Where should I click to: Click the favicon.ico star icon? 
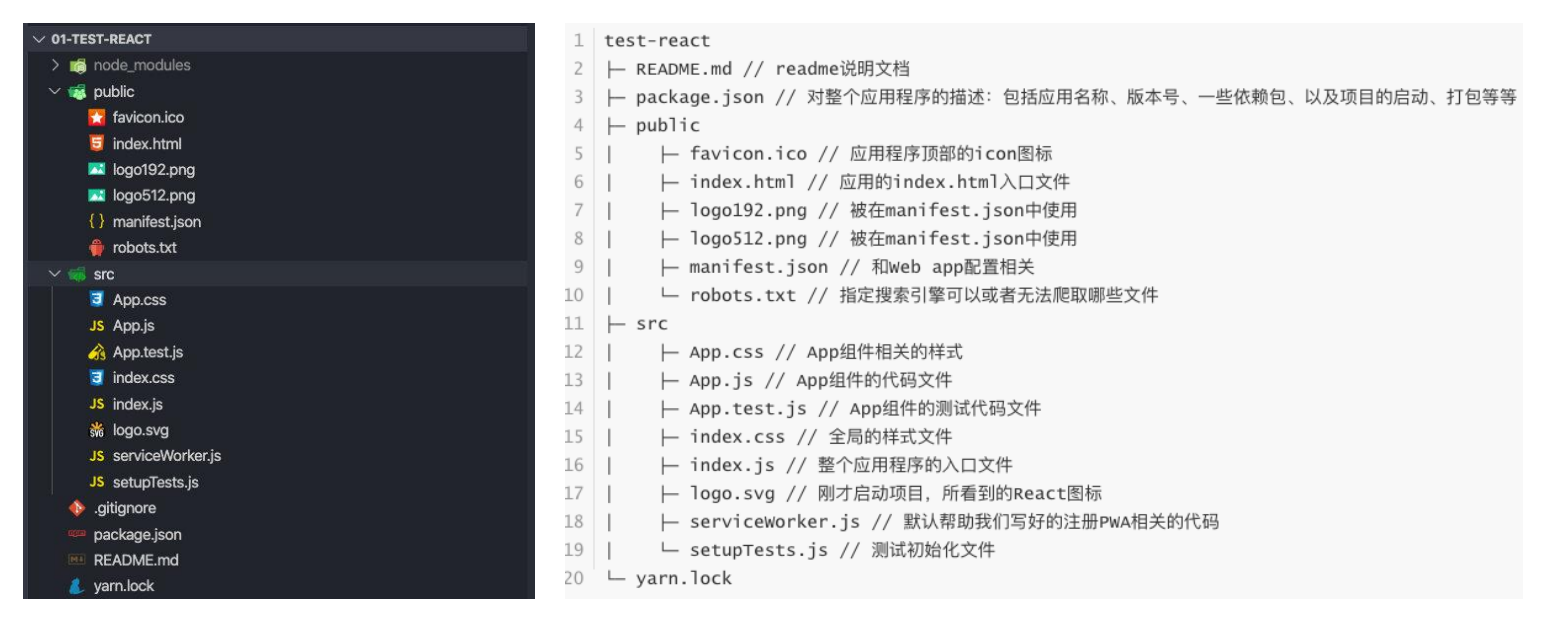coord(97,117)
